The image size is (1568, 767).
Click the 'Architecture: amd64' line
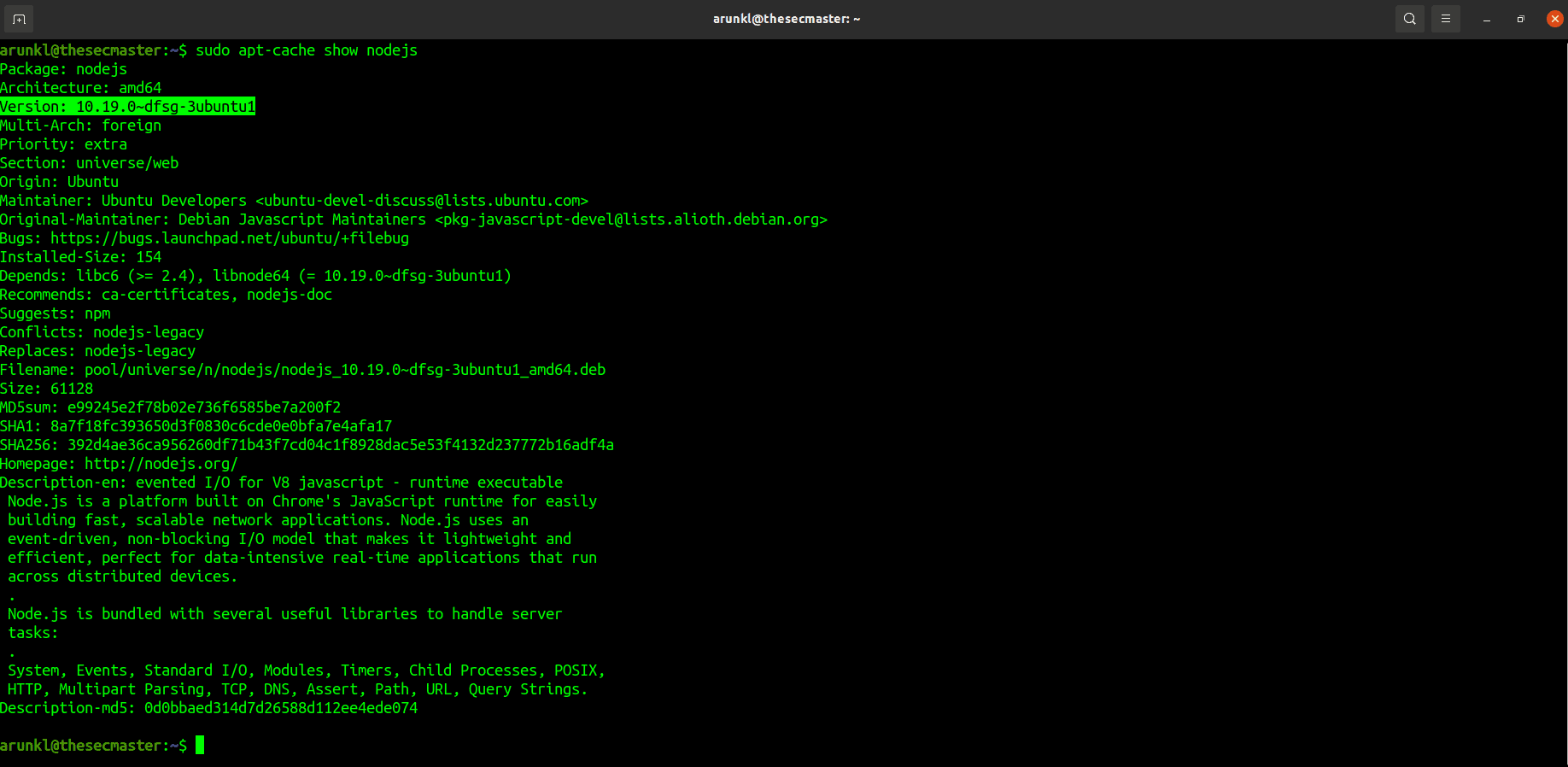click(81, 88)
